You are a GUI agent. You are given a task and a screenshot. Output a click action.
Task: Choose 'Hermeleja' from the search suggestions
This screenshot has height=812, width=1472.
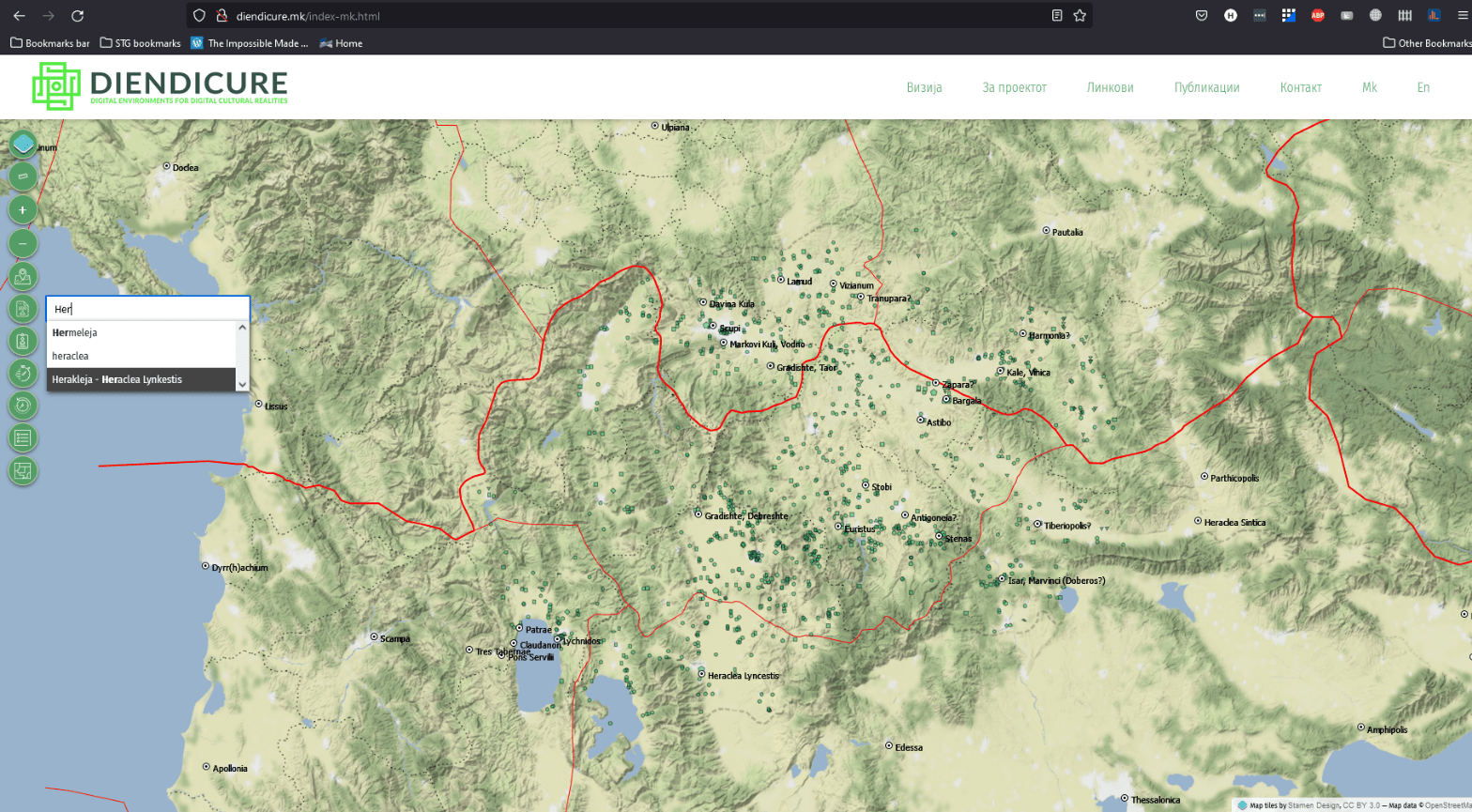141,332
